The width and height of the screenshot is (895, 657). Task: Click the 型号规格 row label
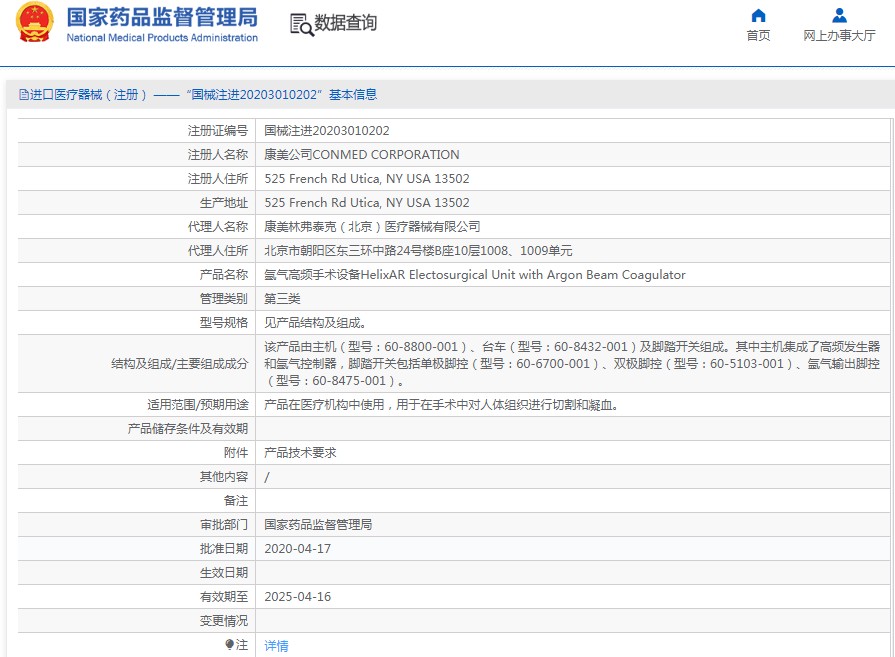click(224, 323)
